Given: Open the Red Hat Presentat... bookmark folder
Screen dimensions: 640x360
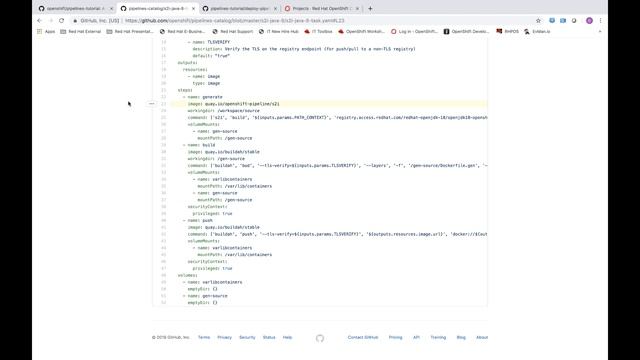Looking at the screenshot, I should pyautogui.click(x=130, y=31).
